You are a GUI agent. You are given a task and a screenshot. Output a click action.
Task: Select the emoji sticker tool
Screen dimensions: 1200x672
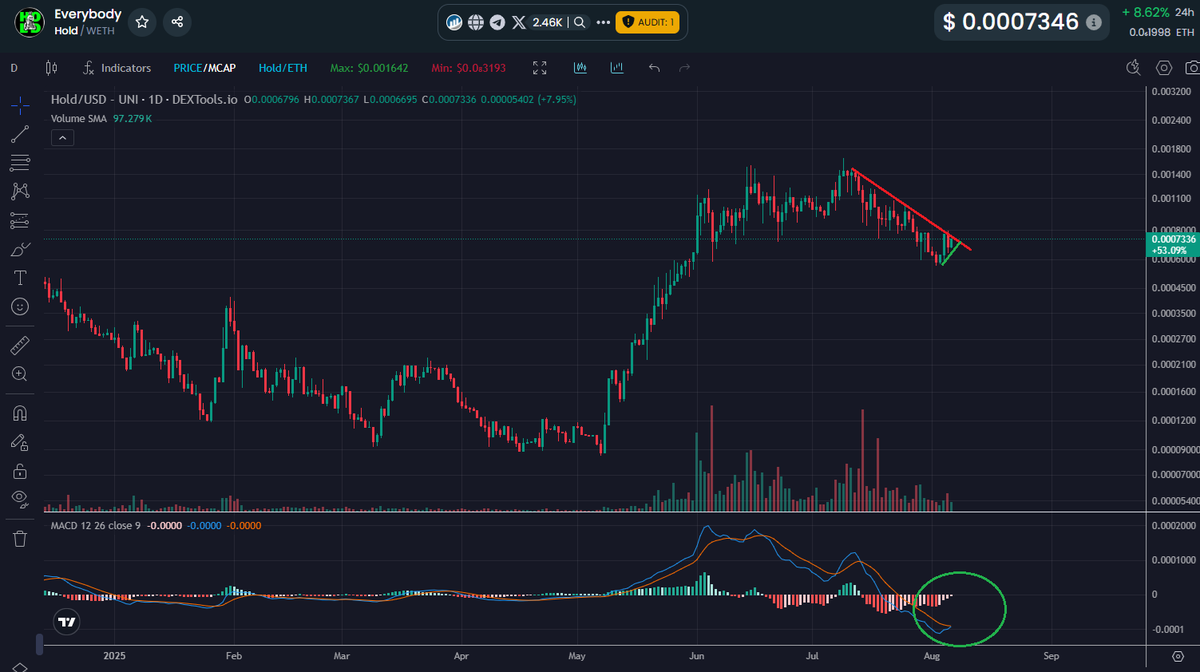coord(20,307)
